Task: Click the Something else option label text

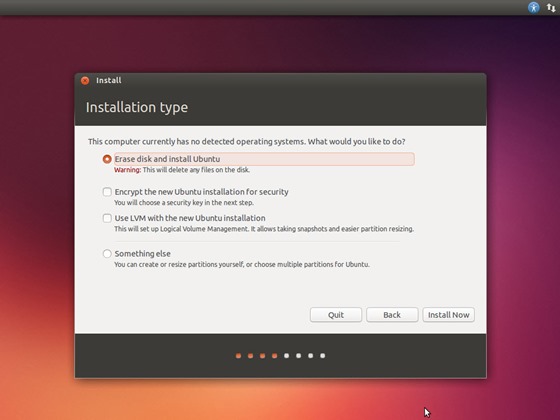Action: [142, 254]
